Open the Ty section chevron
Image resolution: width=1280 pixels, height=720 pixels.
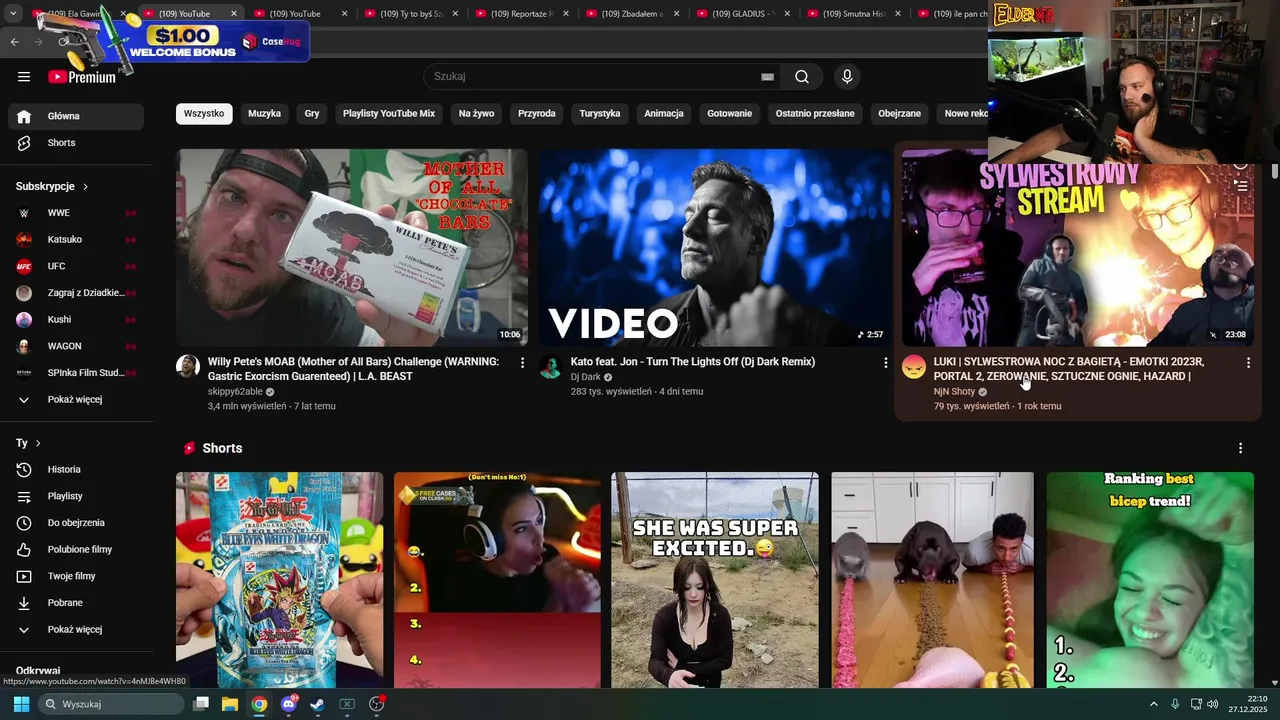[x=38, y=443]
